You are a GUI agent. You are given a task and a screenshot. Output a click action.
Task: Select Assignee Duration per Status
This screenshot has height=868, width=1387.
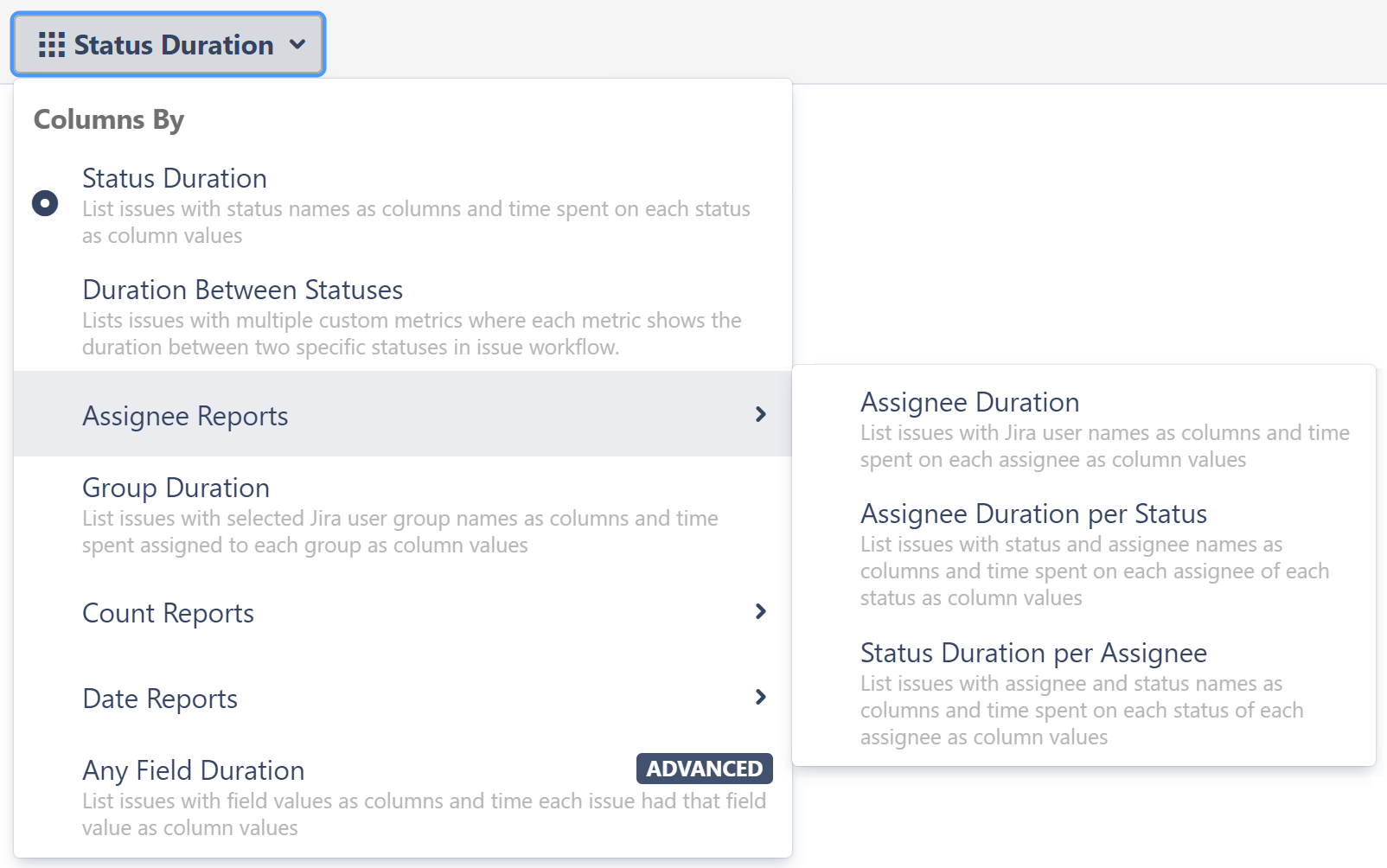click(1033, 514)
